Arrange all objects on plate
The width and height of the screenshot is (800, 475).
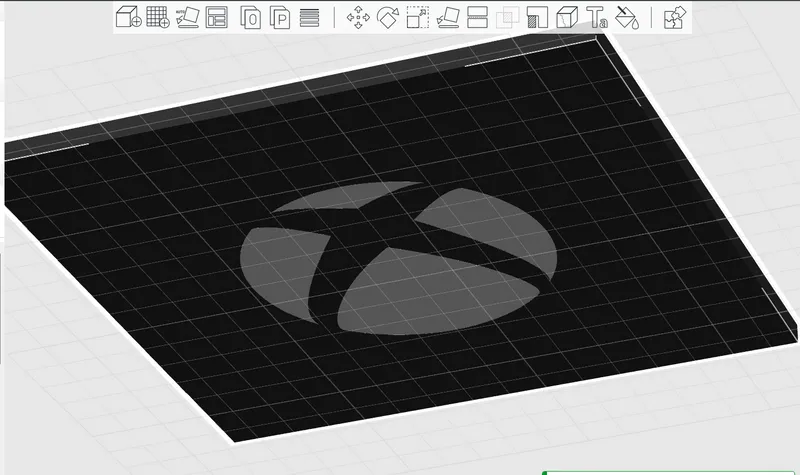(216, 17)
